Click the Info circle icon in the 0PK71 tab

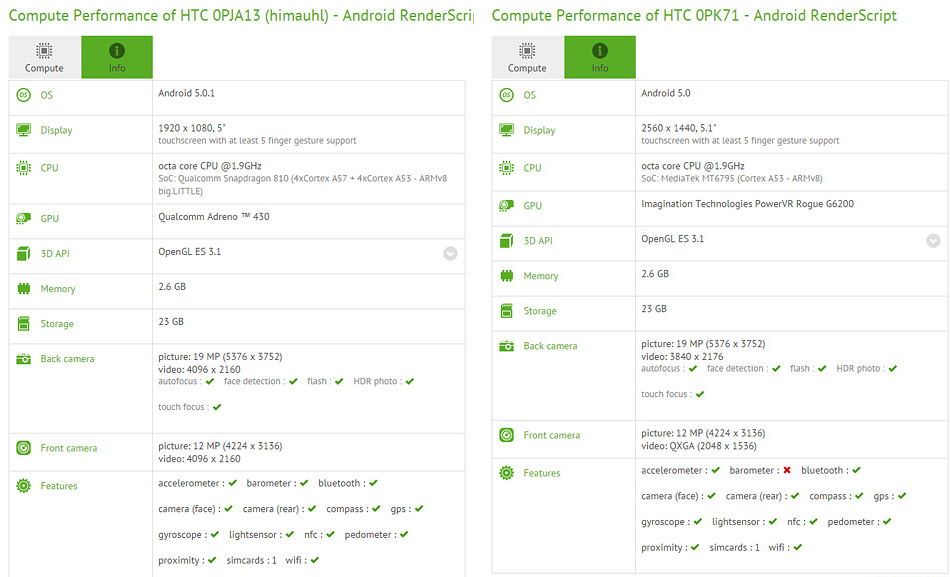point(600,50)
